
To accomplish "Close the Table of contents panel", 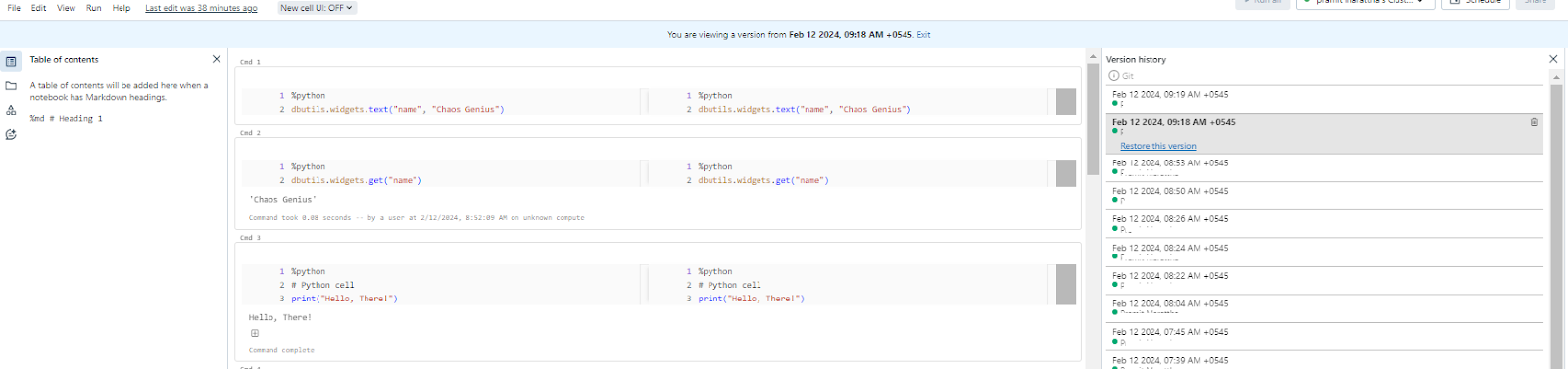I will (x=217, y=59).
